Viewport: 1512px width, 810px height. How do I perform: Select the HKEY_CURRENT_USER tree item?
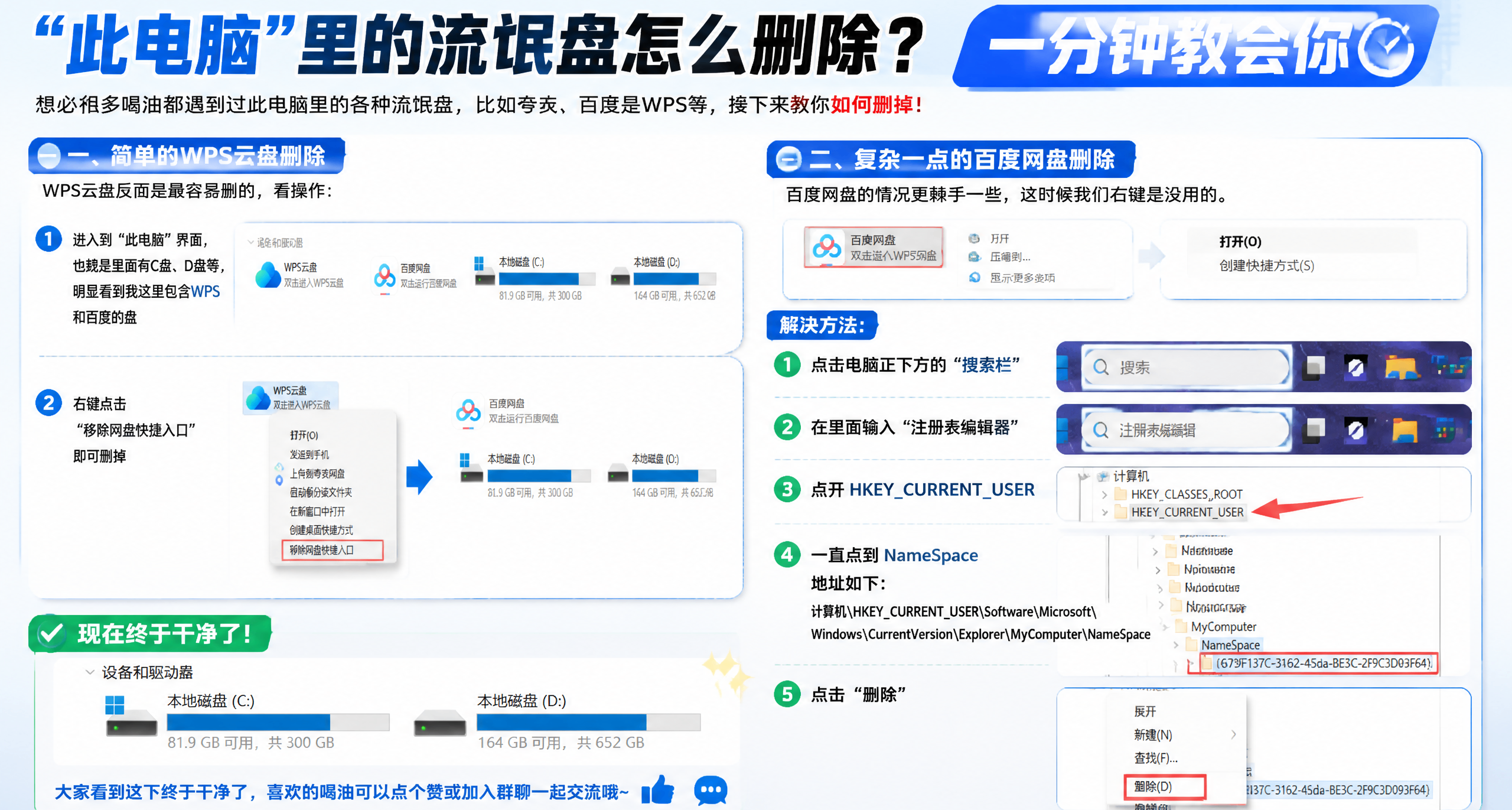coord(1187,512)
